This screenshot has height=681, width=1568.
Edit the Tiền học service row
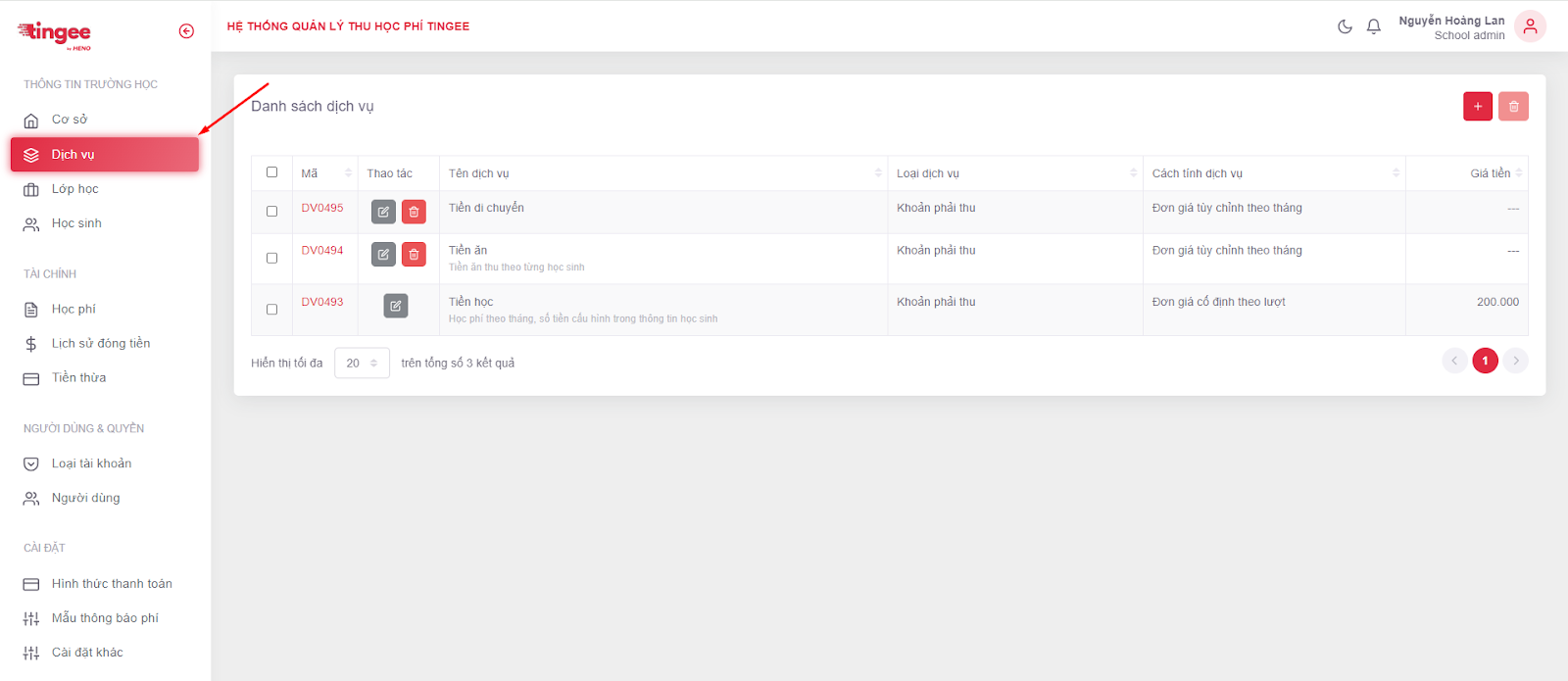click(395, 306)
